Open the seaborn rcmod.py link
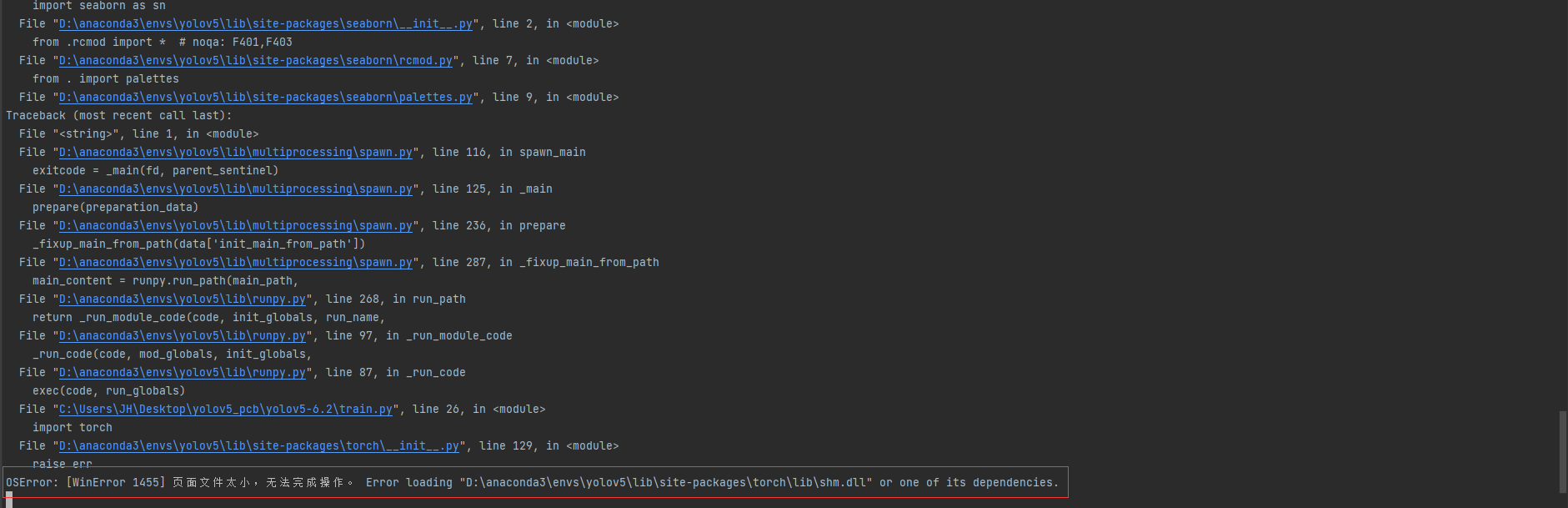Viewport: 1568px width, 508px height. (255, 61)
